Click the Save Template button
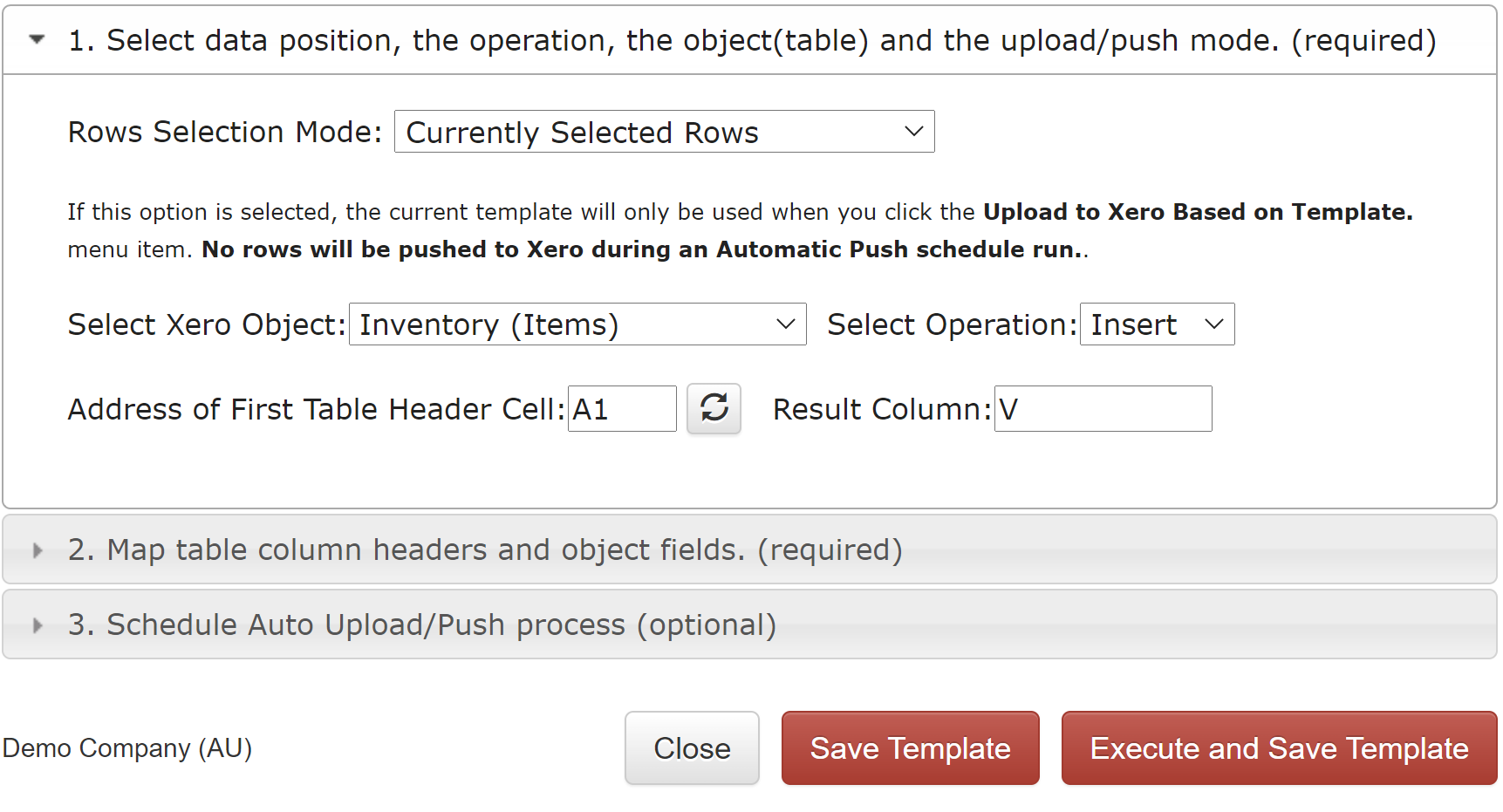Image resolution: width=1503 pixels, height=812 pixels. click(x=910, y=748)
